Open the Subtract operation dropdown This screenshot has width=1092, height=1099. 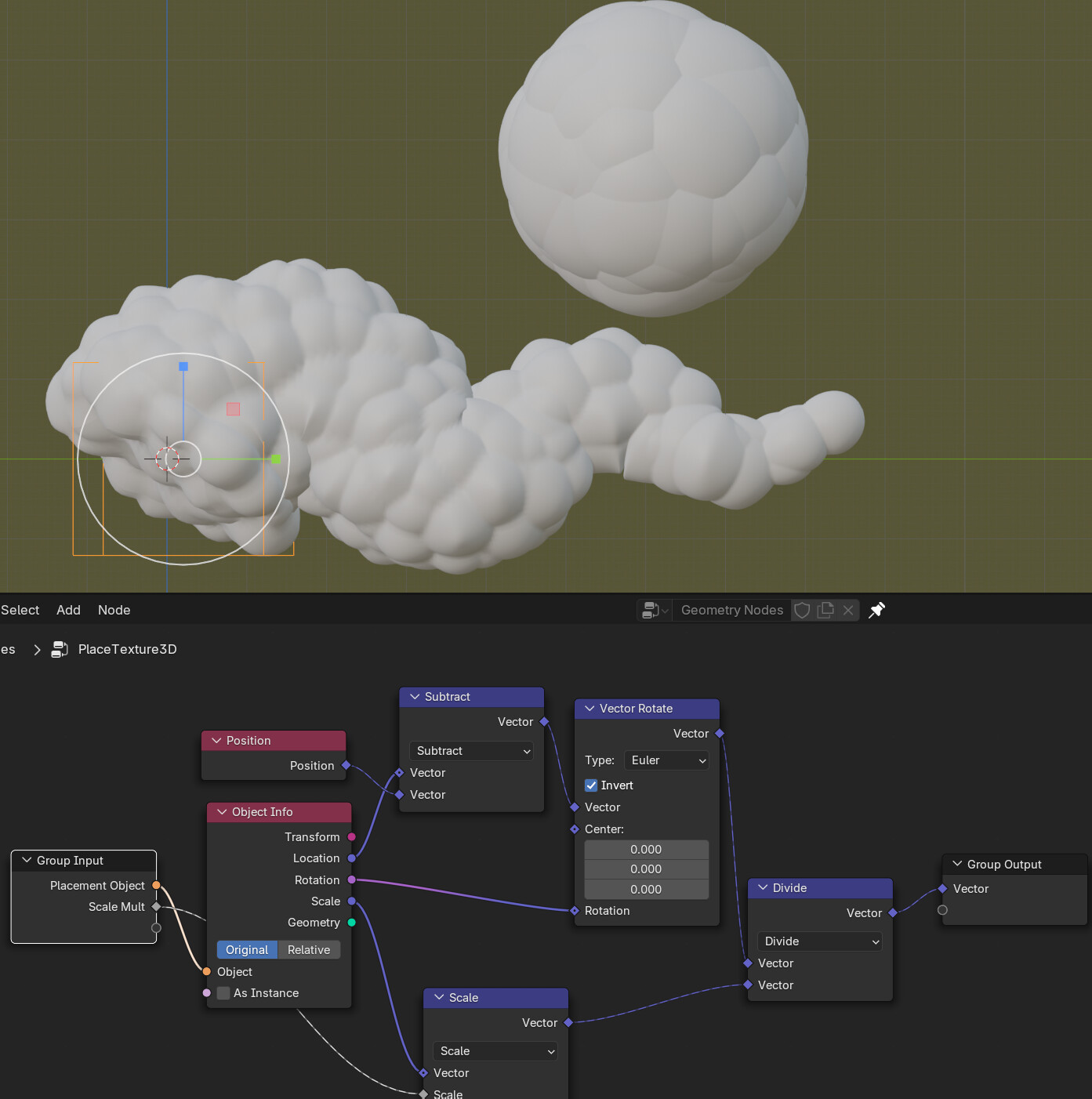[x=471, y=751]
